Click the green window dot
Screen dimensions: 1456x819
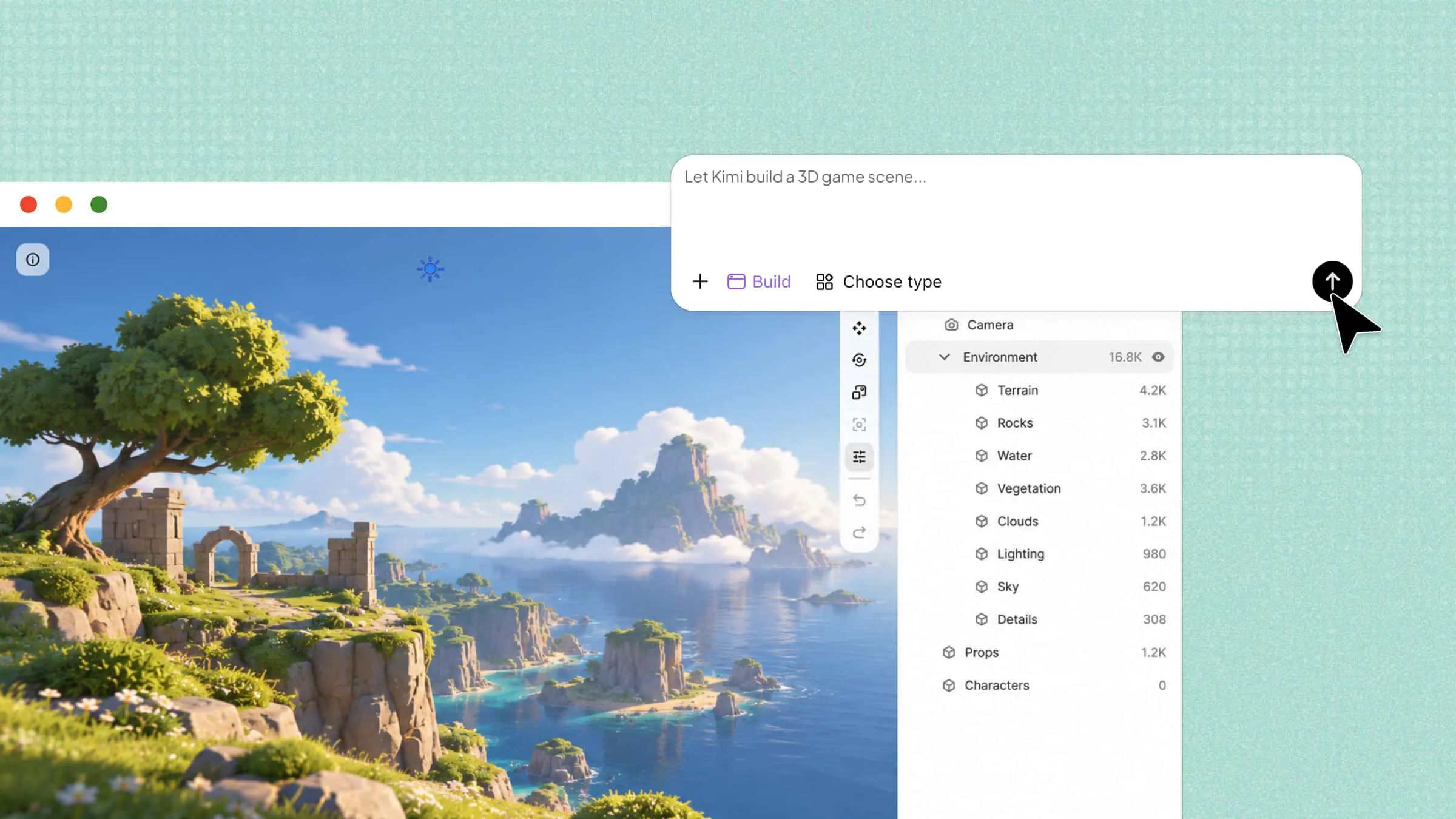[99, 204]
